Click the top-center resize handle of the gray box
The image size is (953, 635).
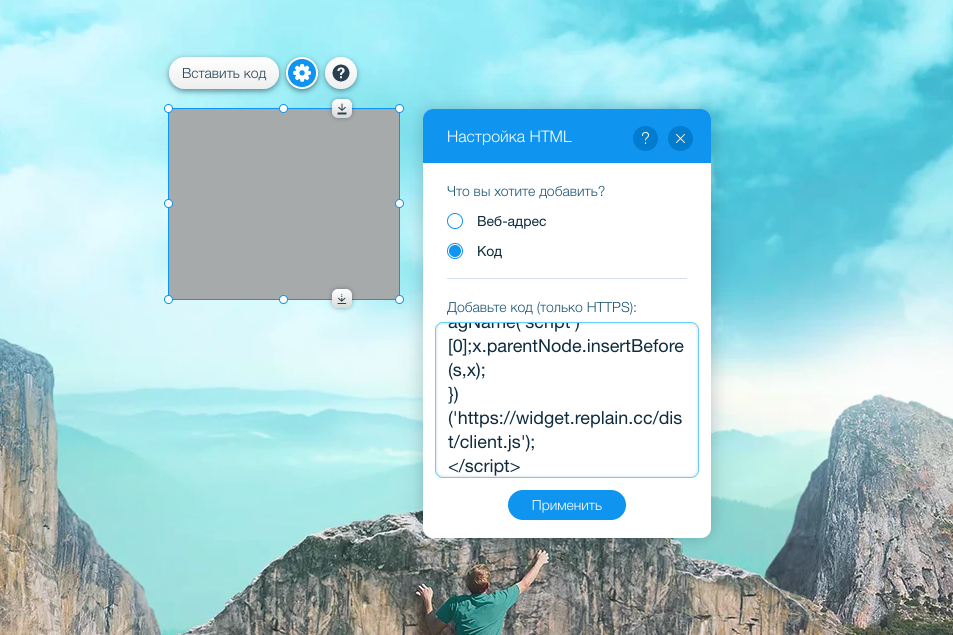point(283,109)
